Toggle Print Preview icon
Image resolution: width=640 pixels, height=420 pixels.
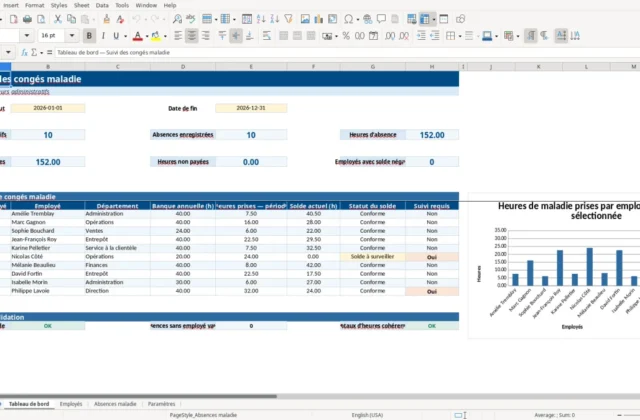pos(41,19)
